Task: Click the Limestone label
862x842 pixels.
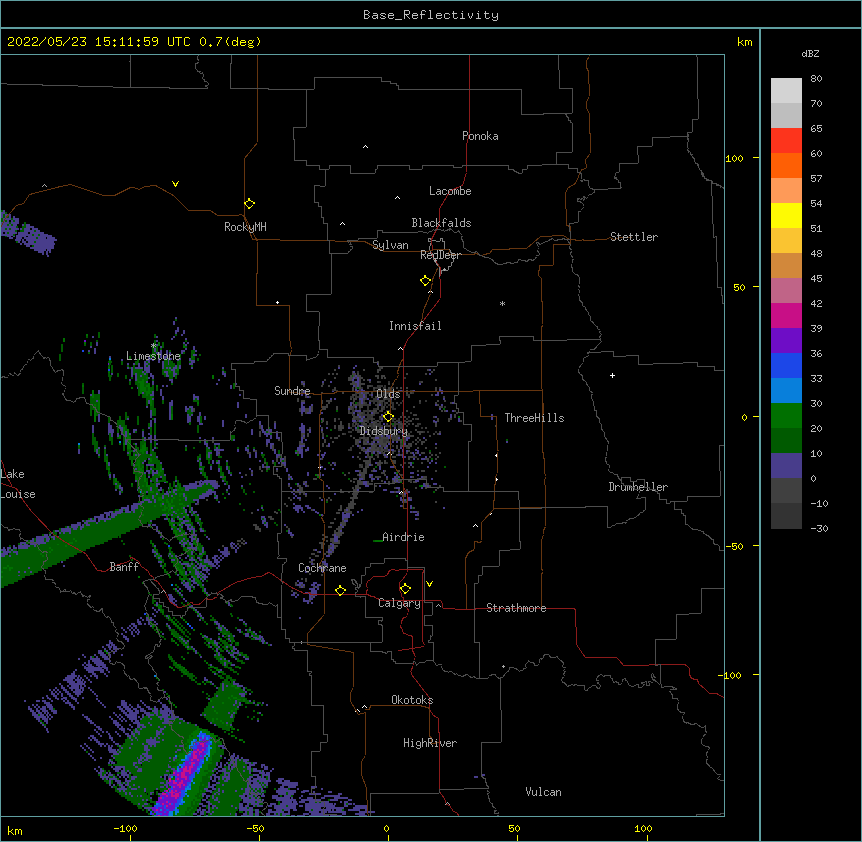Action: tap(153, 356)
